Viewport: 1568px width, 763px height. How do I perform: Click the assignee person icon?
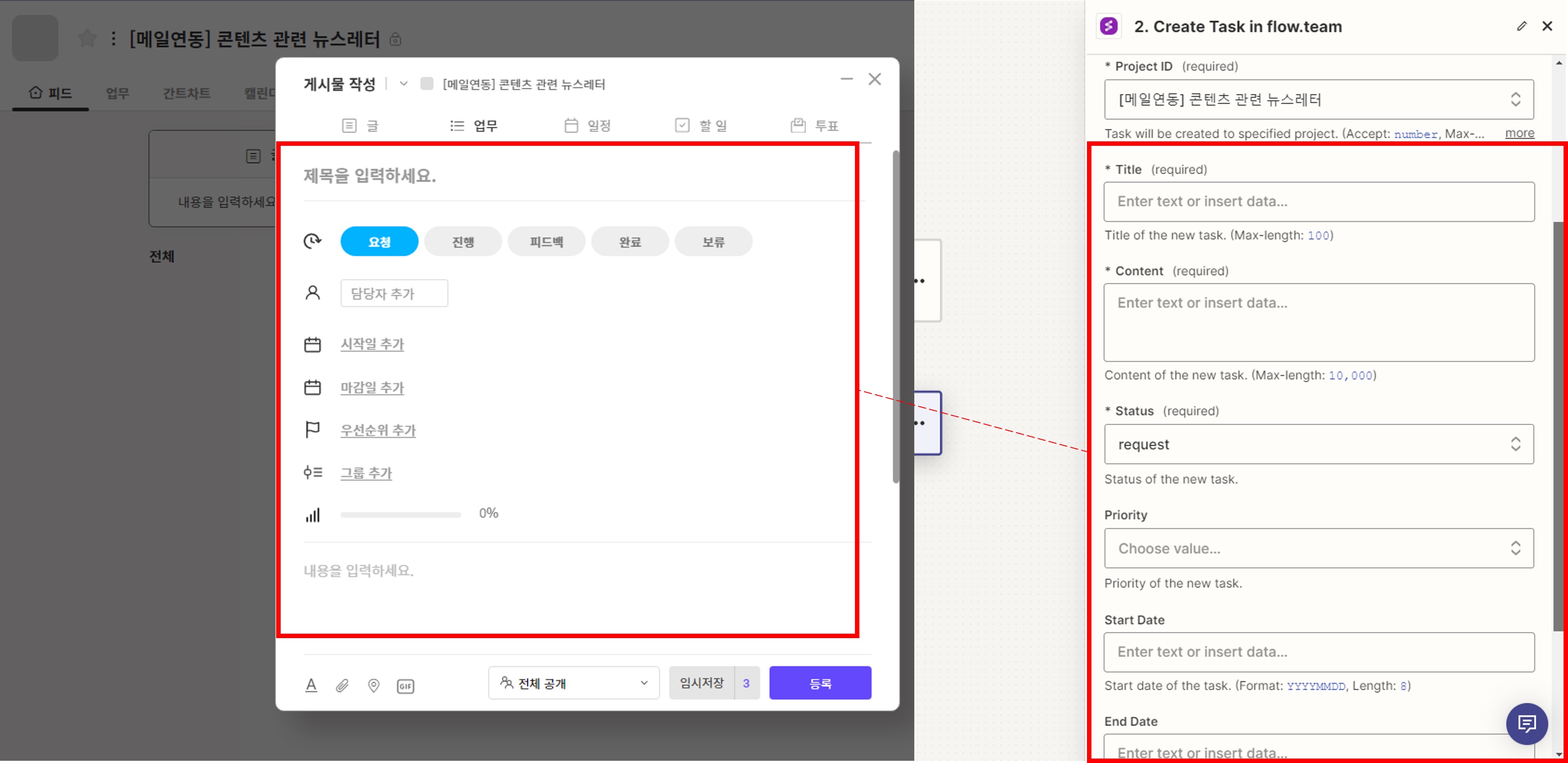tap(312, 293)
